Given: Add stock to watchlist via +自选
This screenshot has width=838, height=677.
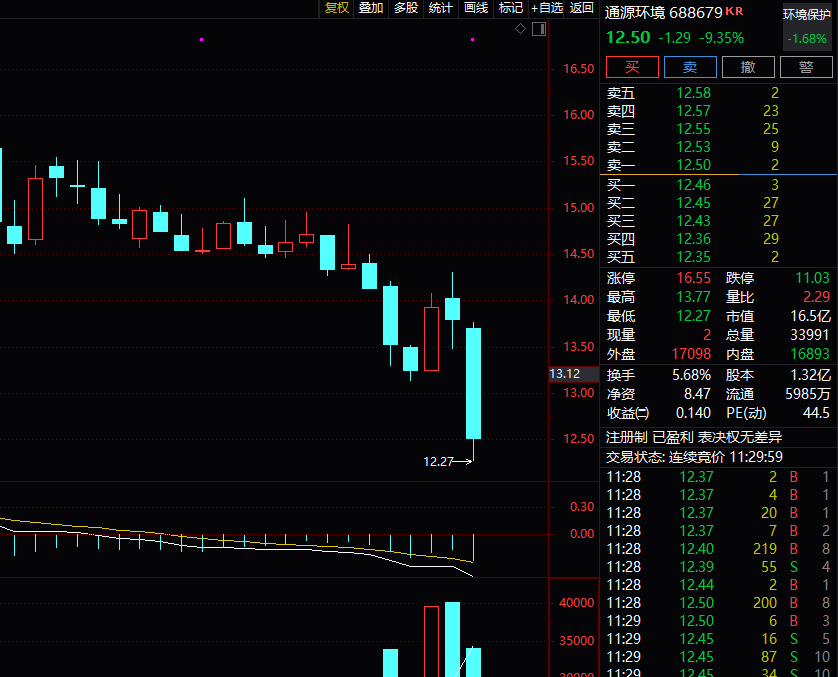Looking at the screenshot, I should 547,8.
